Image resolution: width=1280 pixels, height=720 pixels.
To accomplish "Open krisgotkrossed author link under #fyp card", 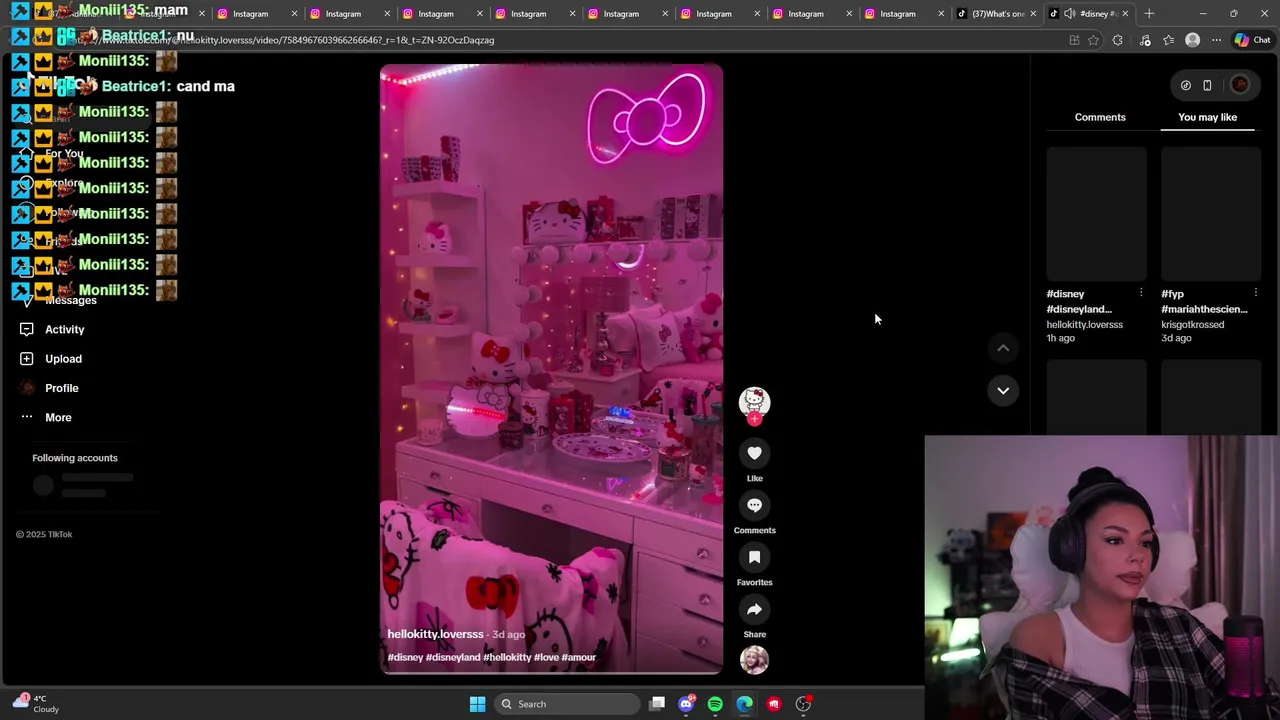I will pyautogui.click(x=1192, y=324).
